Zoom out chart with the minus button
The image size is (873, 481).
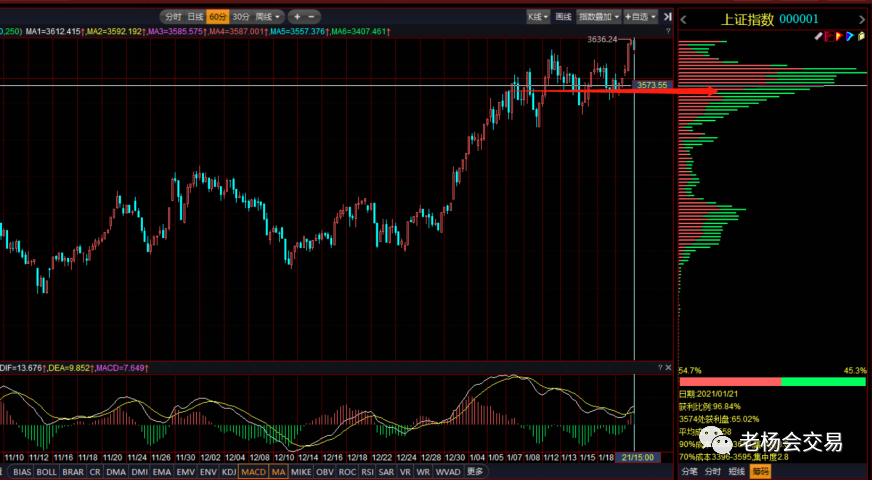(x=312, y=17)
